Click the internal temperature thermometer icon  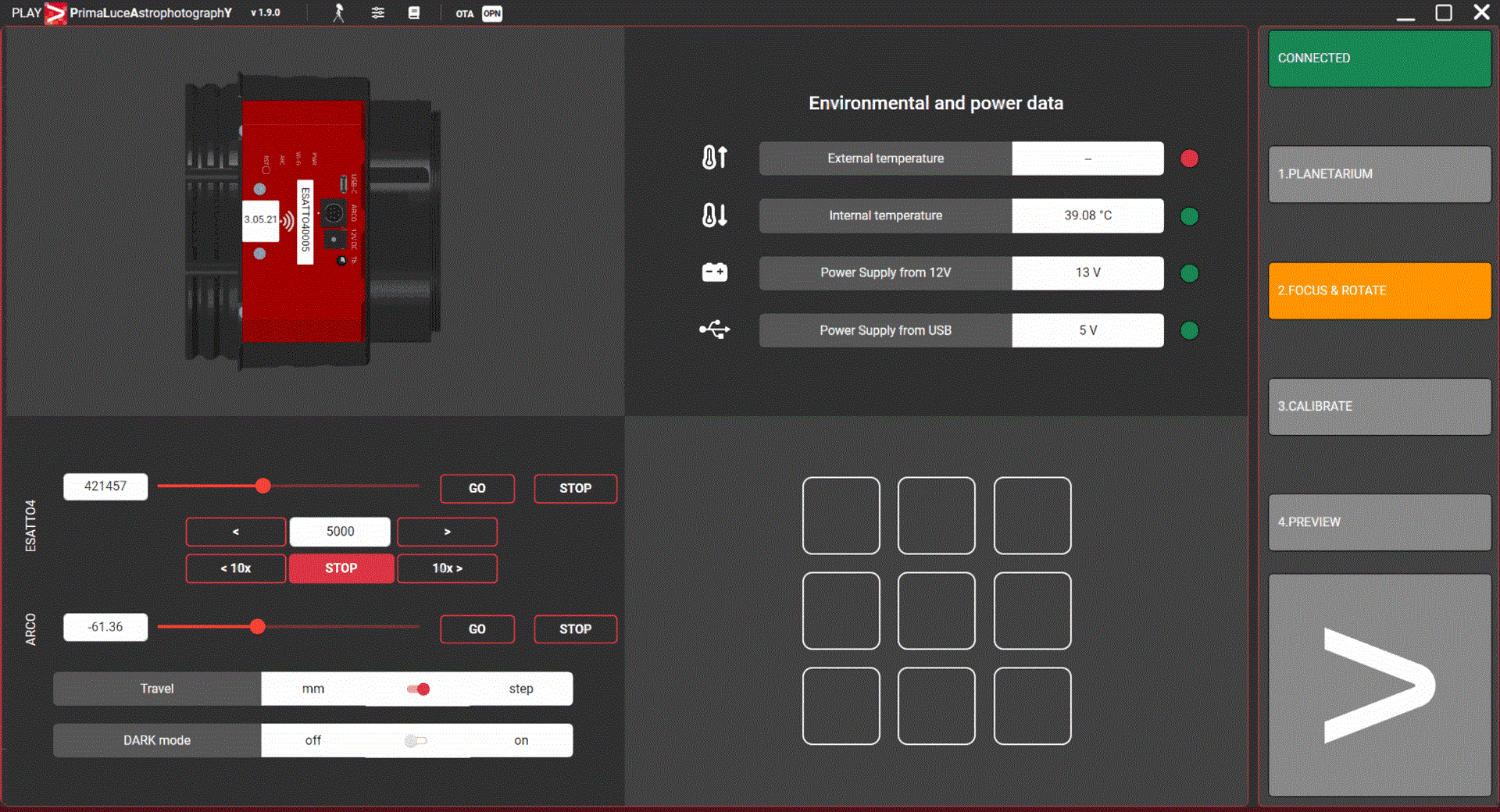[714, 215]
